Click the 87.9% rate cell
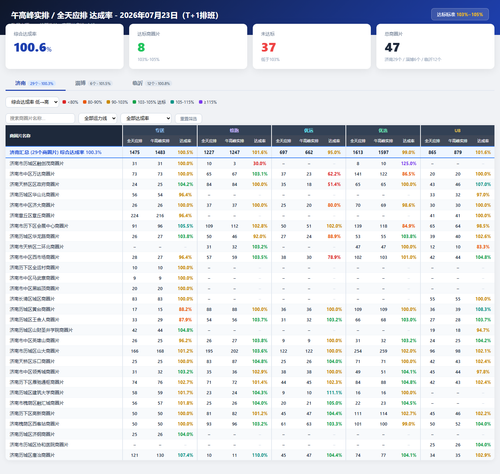 click(185, 320)
